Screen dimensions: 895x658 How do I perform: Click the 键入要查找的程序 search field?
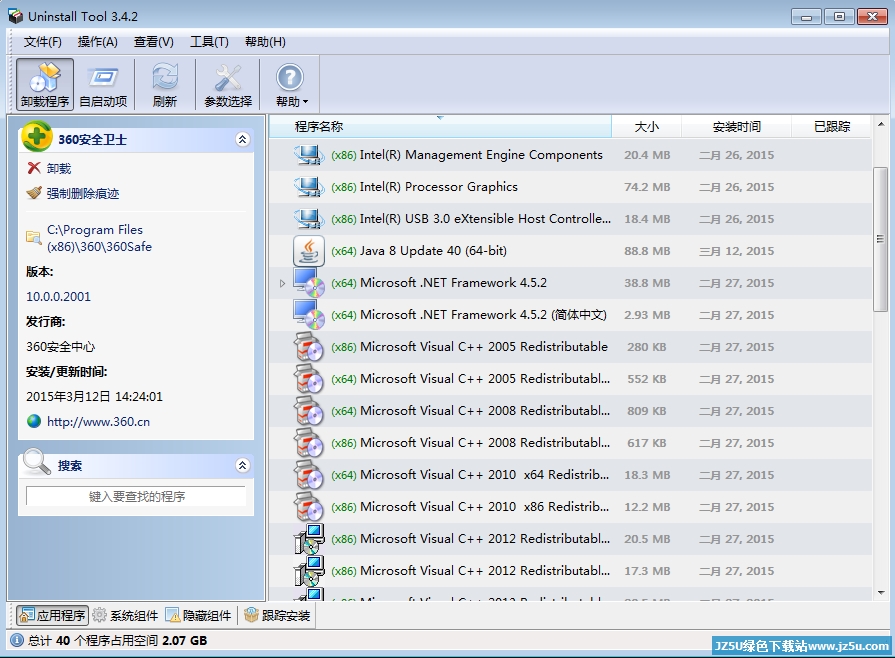click(136, 496)
